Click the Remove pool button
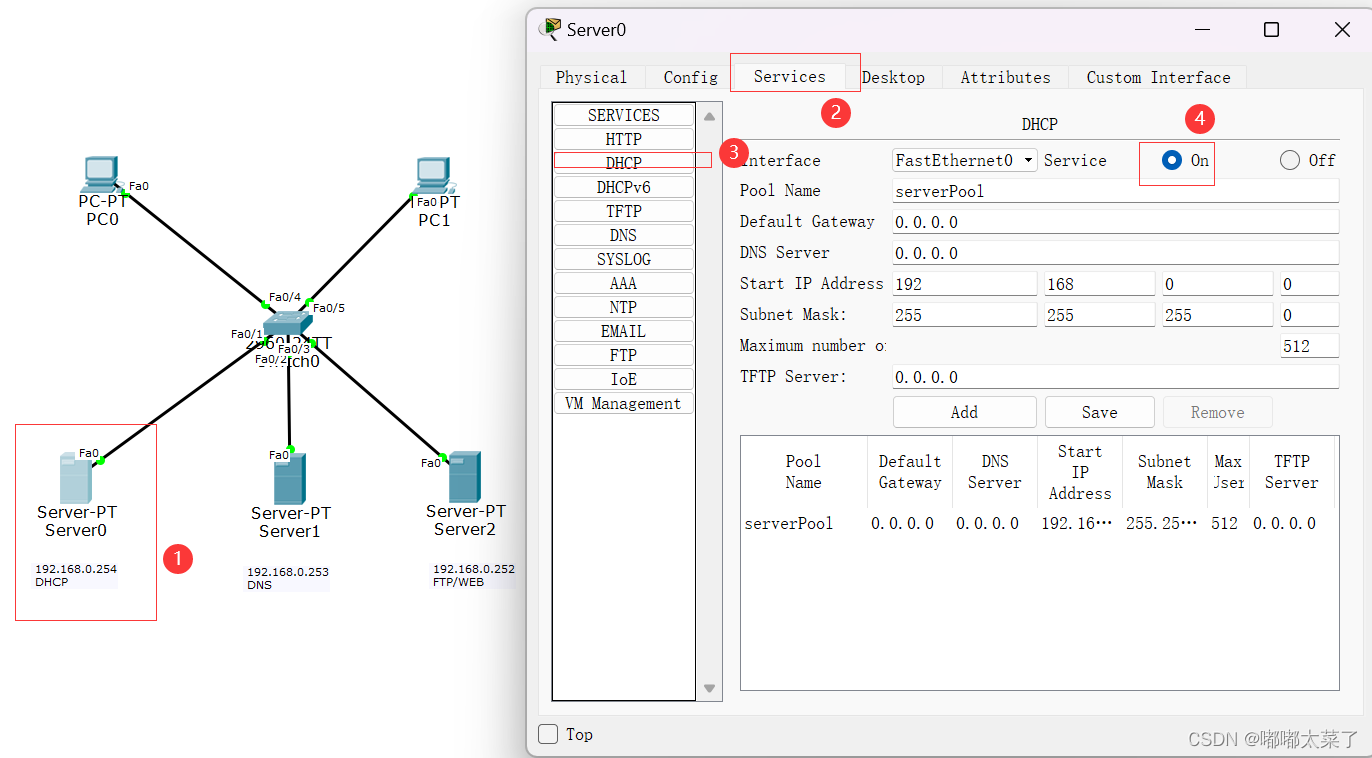This screenshot has height=758, width=1372. [x=1217, y=412]
